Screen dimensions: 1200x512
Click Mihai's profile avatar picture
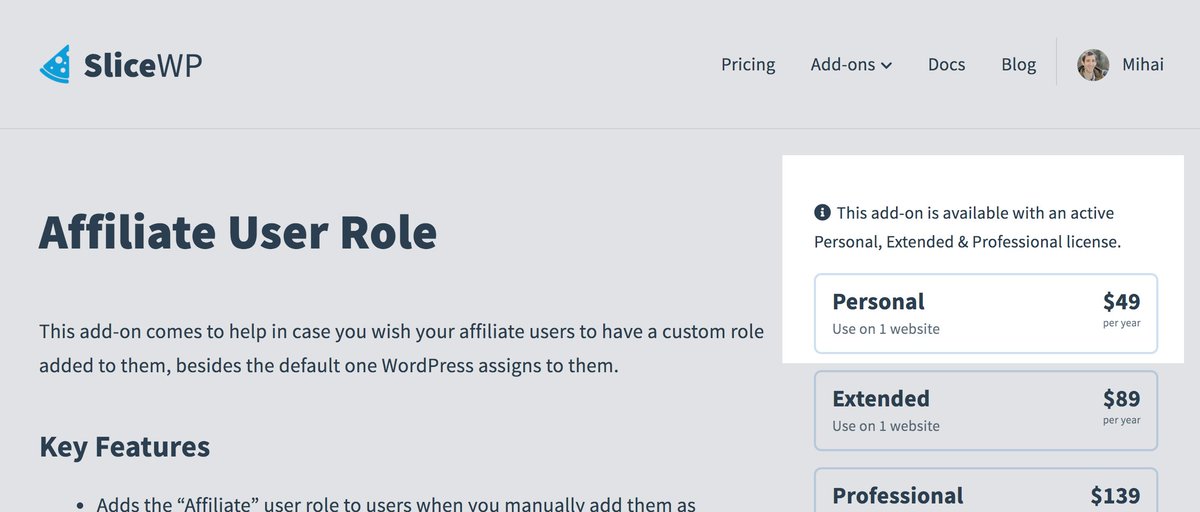click(1093, 65)
